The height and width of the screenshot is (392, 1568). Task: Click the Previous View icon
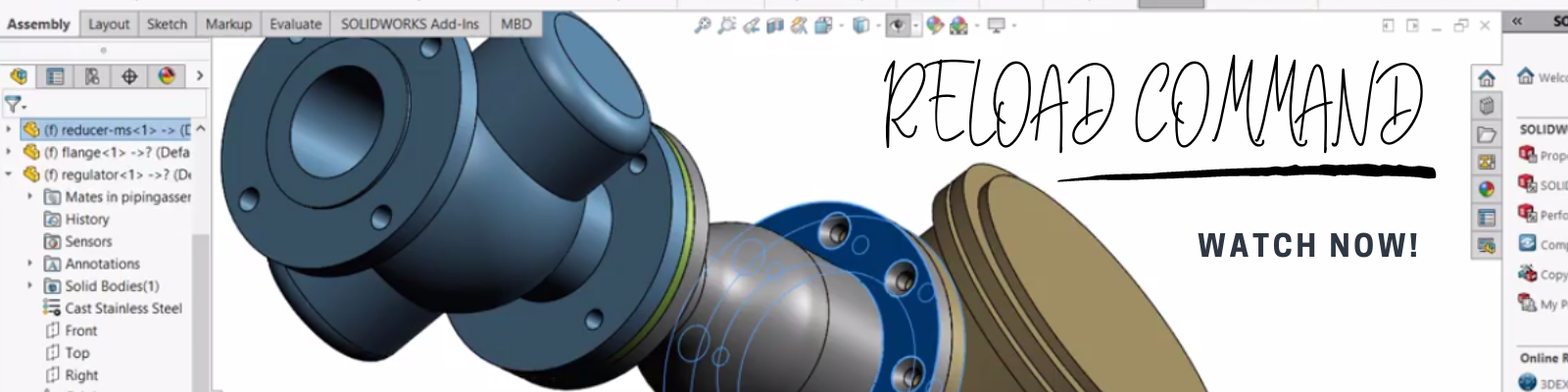point(752,25)
